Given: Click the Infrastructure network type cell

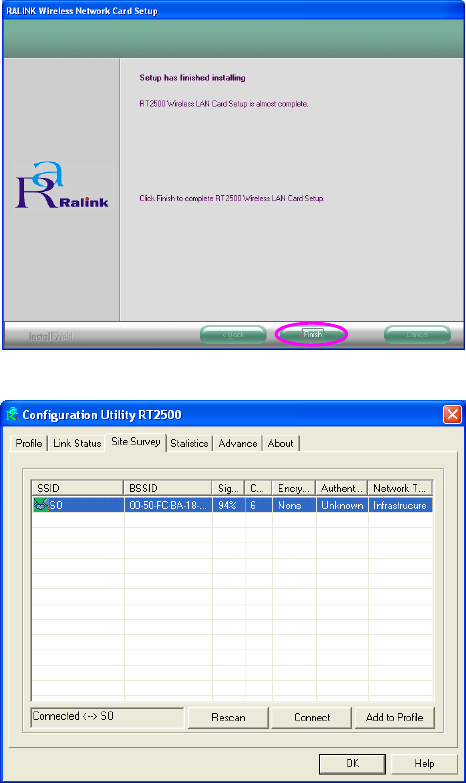Looking at the screenshot, I should 400,505.
